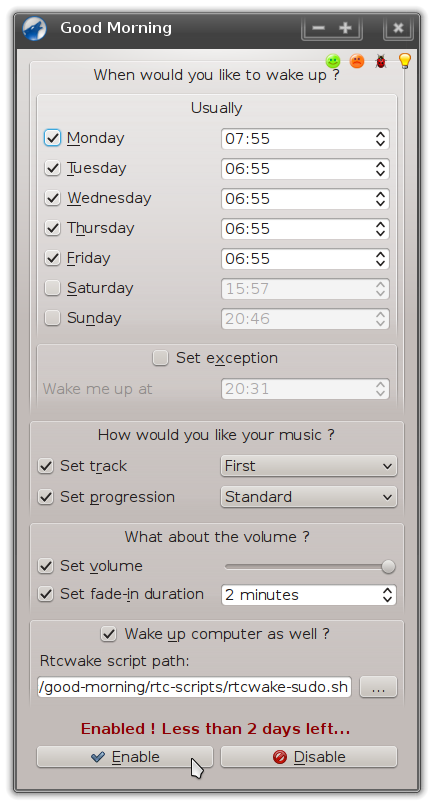The width and height of the screenshot is (434, 806).
Task: Toggle the Set track checkbox
Action: coord(46,466)
